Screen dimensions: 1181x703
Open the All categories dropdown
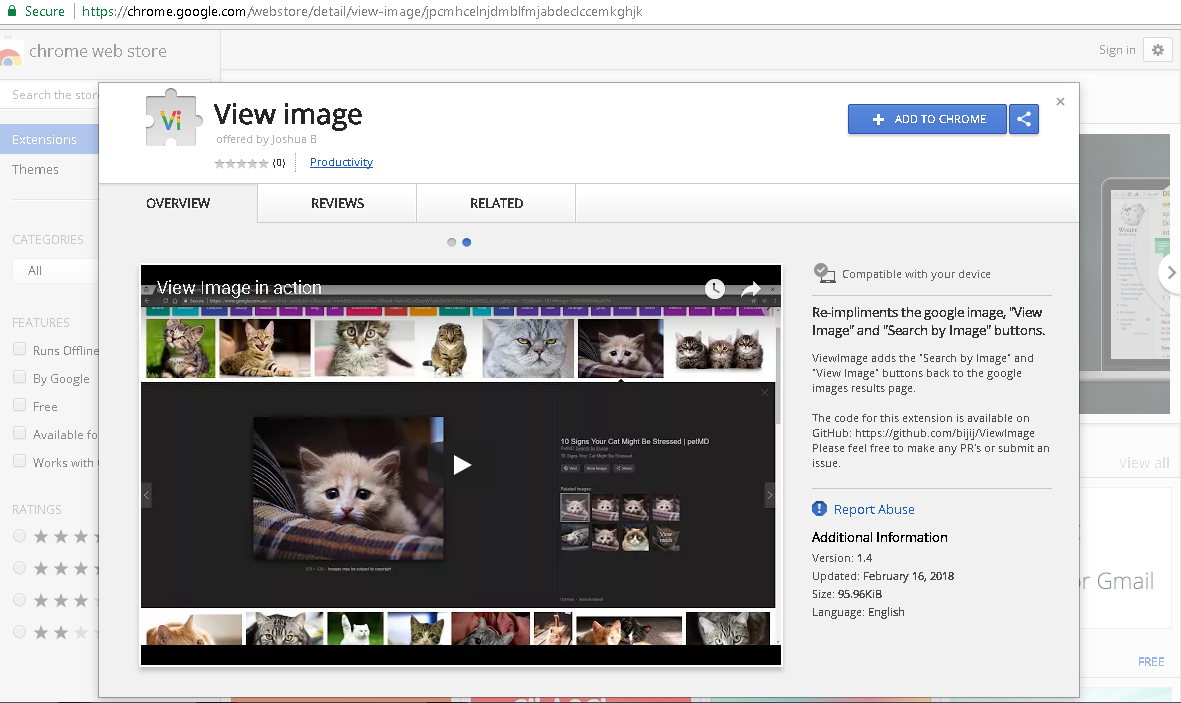coord(55,271)
